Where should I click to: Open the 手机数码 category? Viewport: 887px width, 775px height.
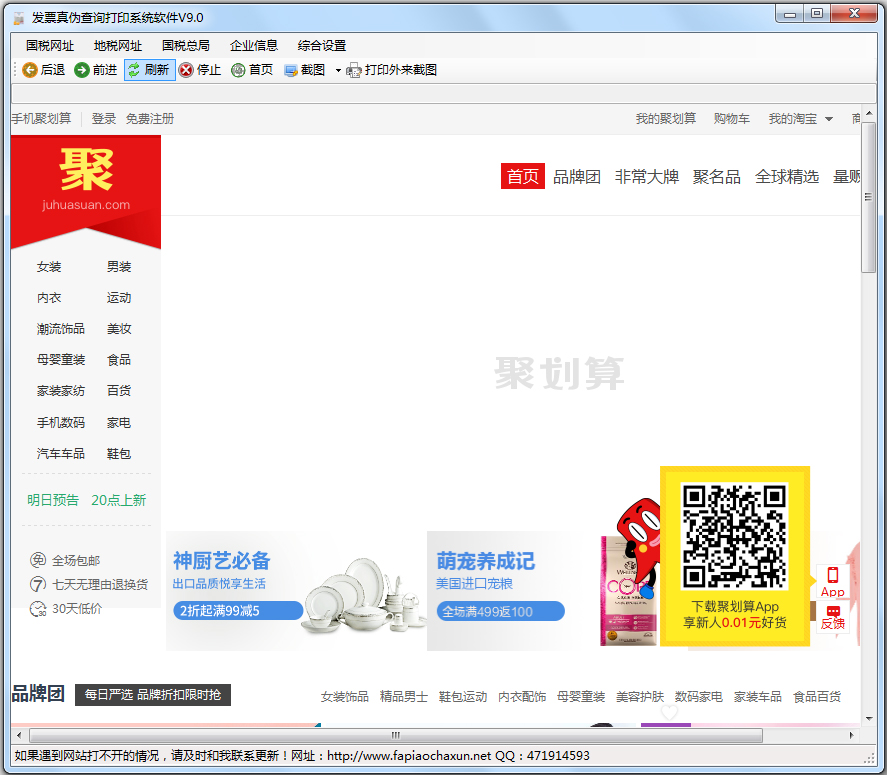(61, 423)
